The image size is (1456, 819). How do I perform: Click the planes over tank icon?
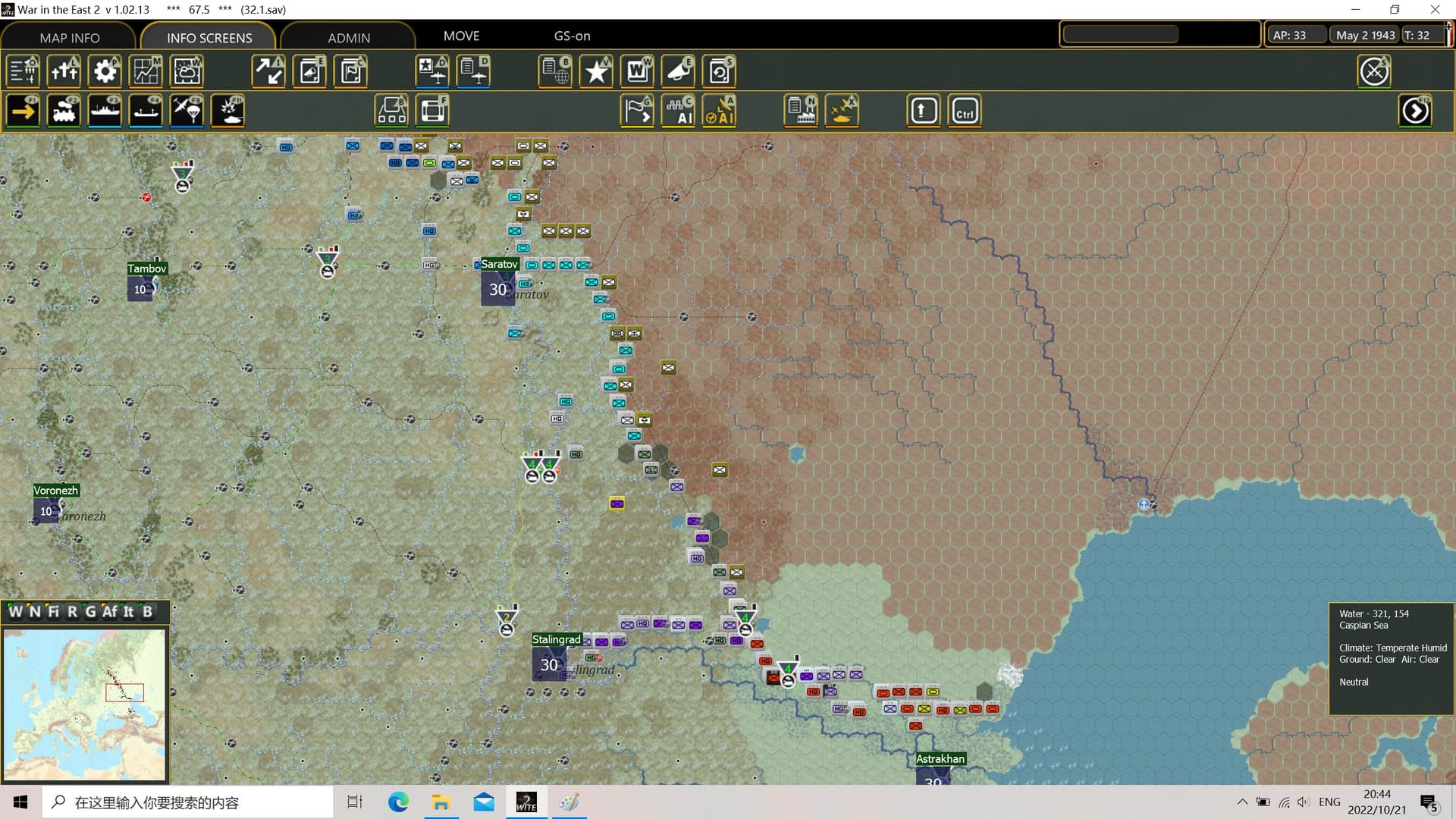(842, 111)
